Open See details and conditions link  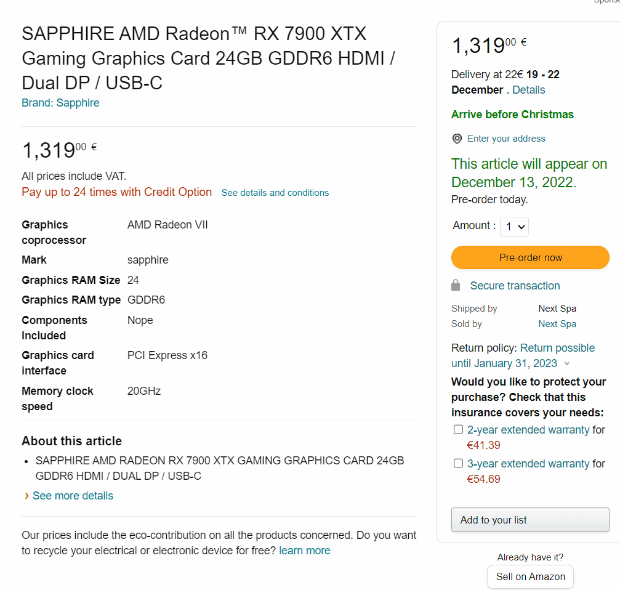(x=275, y=193)
